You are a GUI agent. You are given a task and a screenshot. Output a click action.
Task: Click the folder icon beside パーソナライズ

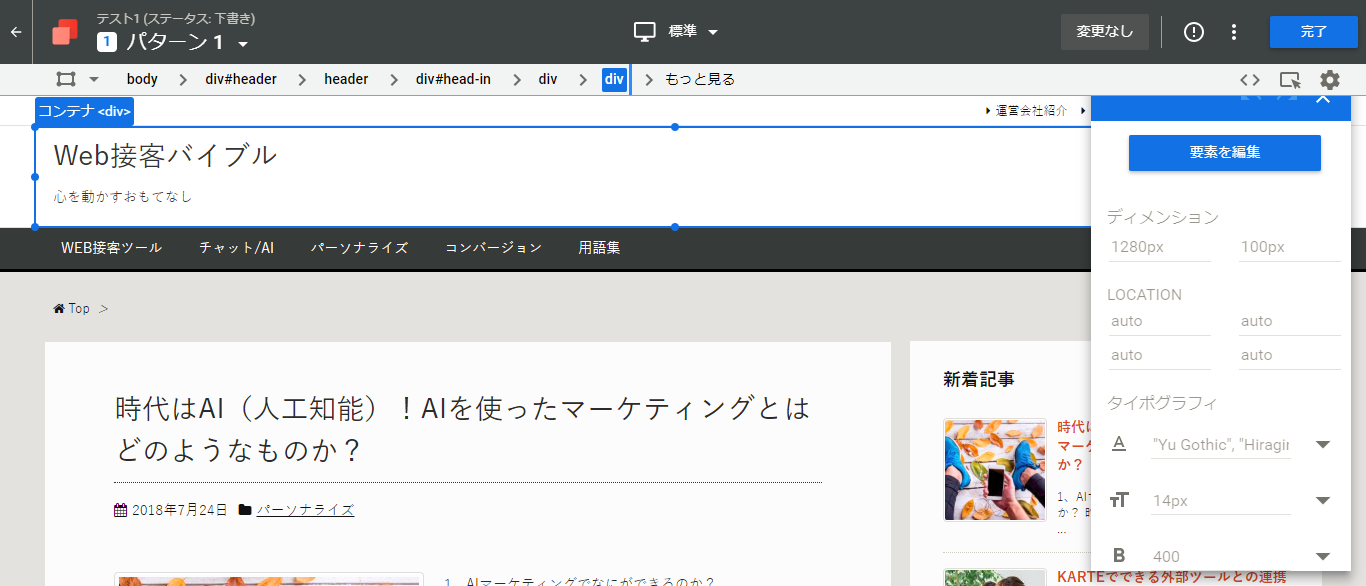pyautogui.click(x=245, y=510)
